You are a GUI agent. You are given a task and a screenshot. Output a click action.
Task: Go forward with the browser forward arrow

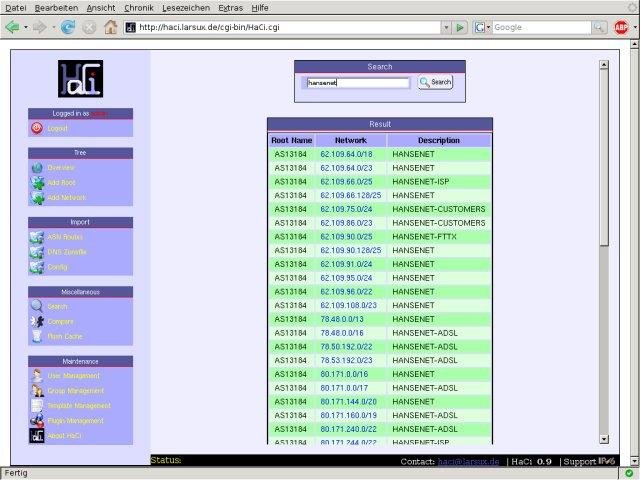40,27
